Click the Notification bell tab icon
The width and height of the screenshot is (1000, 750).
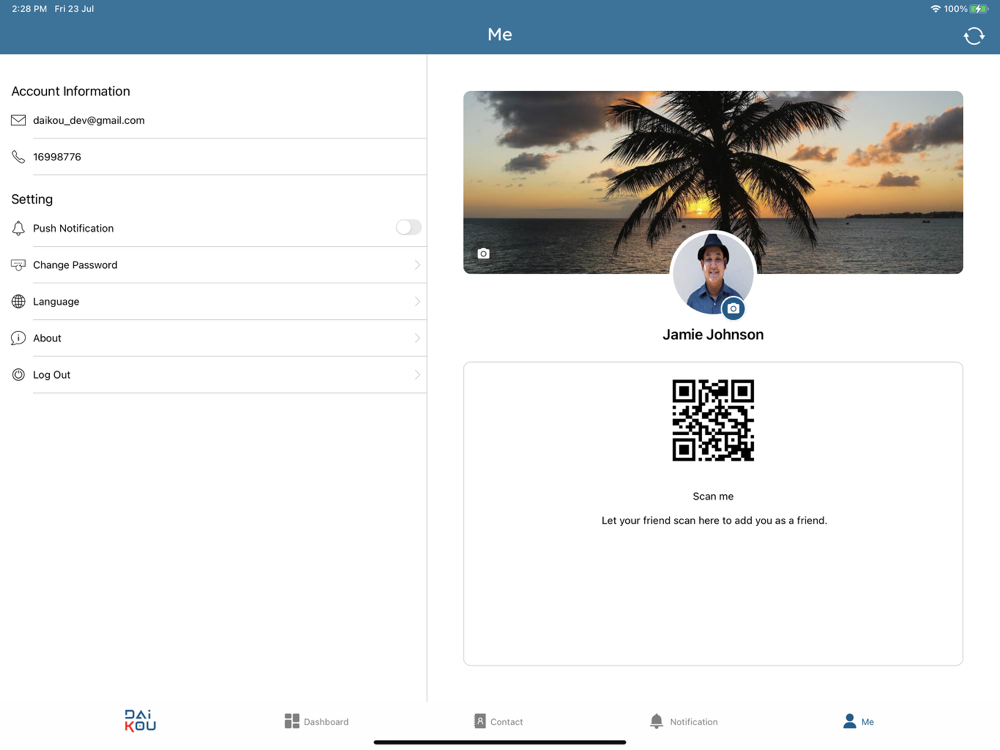[656, 721]
